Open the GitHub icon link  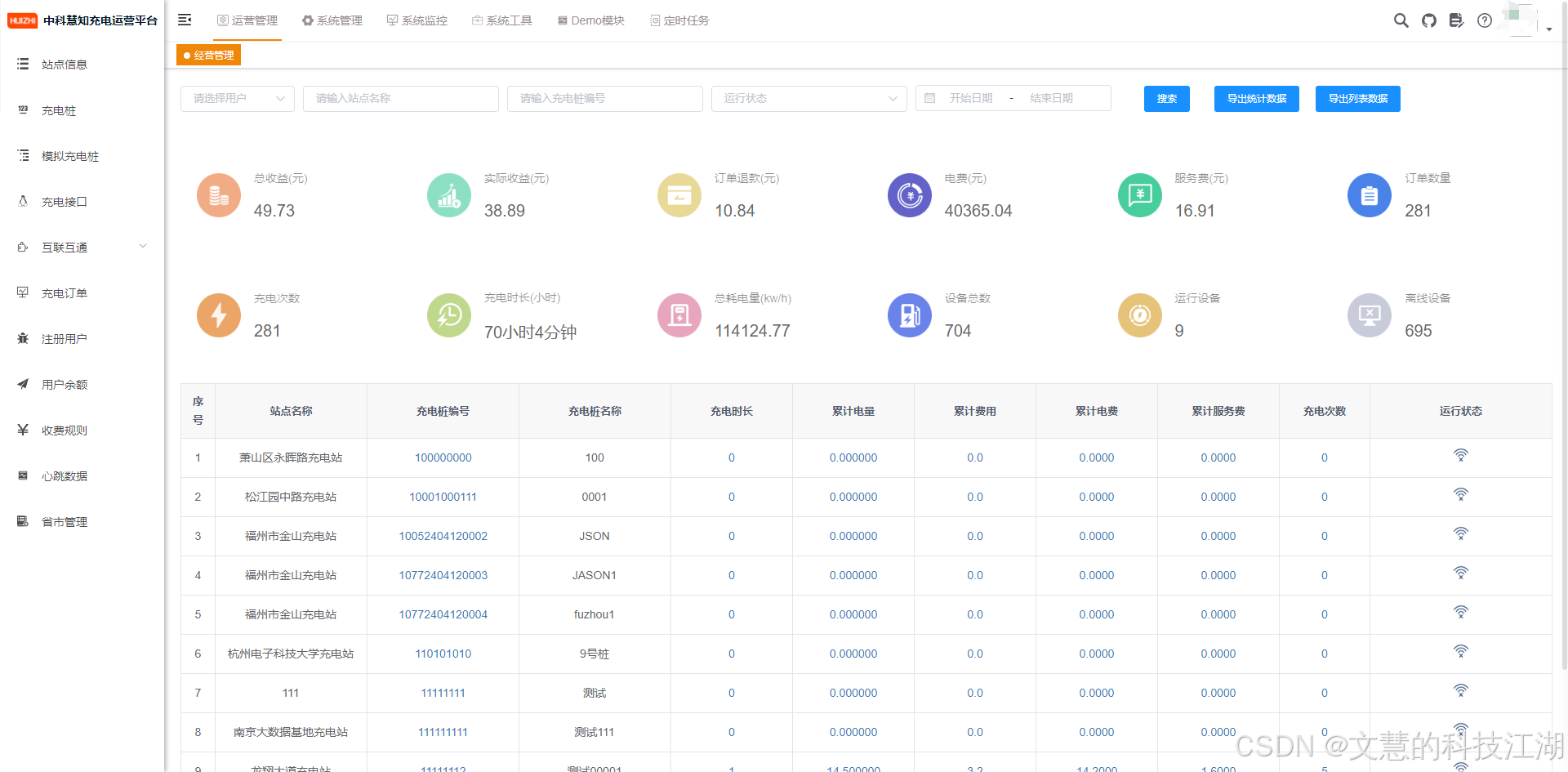pos(1428,20)
